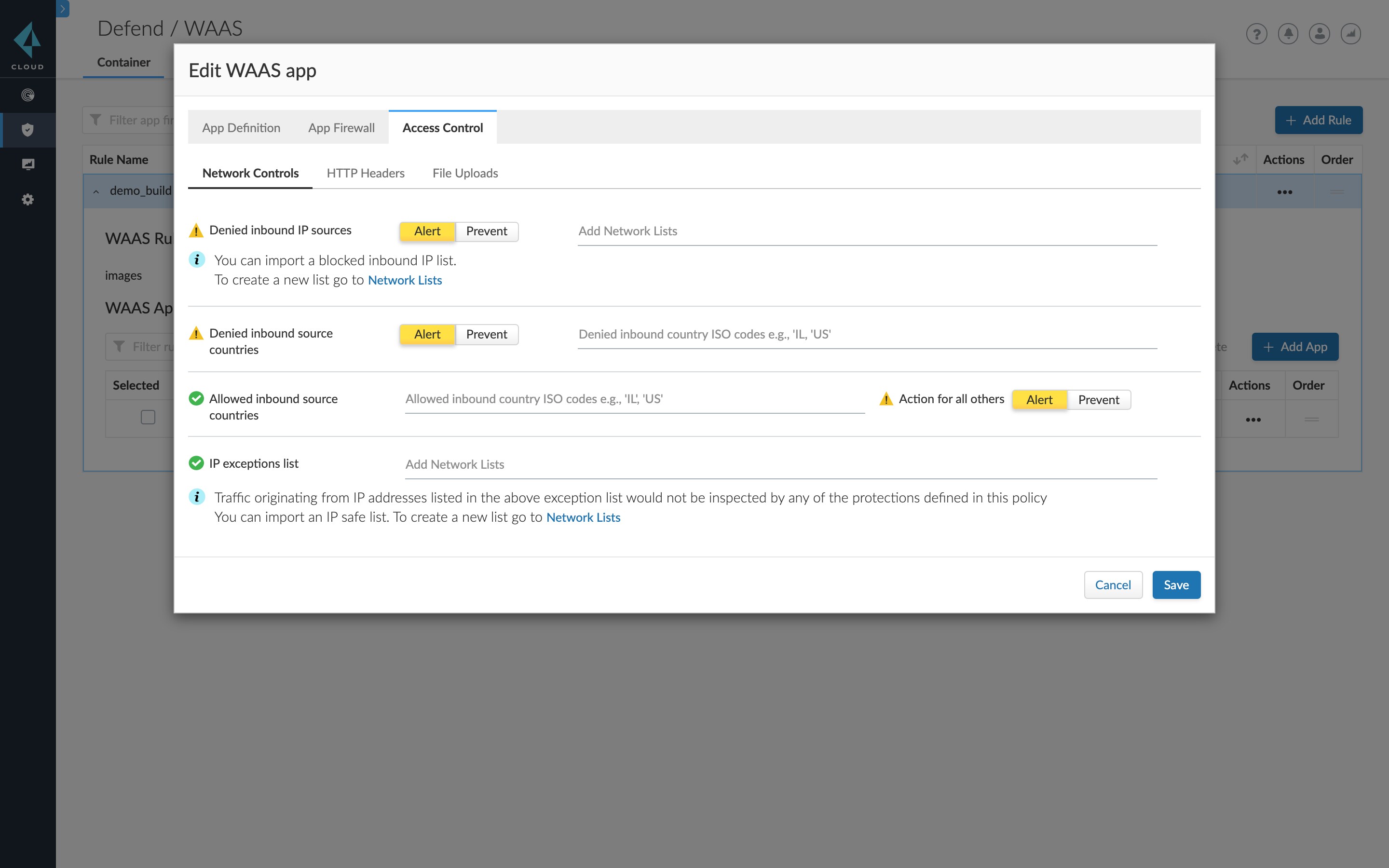Save the WAAS app changes
This screenshot has width=1389, height=868.
pyautogui.click(x=1175, y=584)
